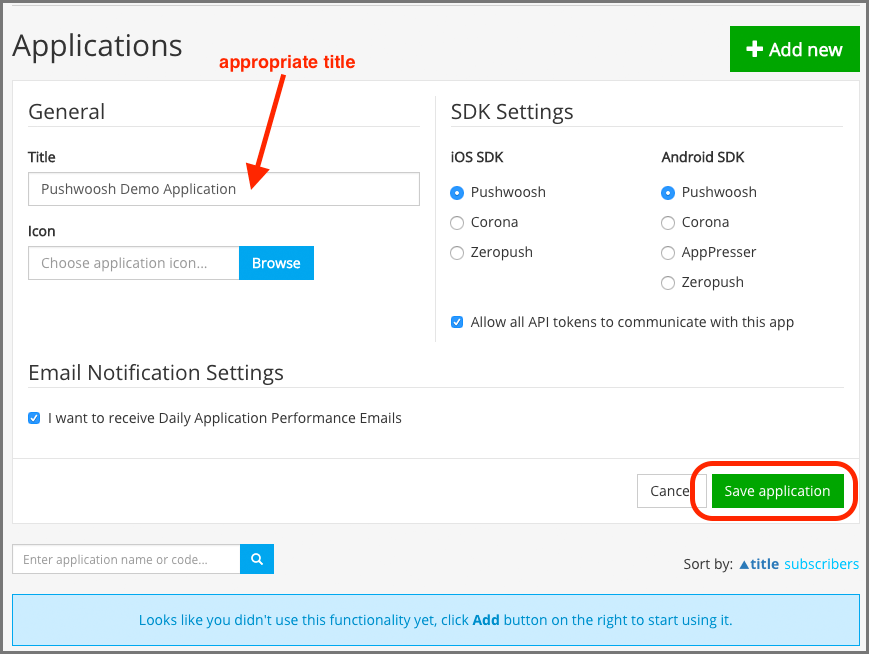Viewport: 869px width, 654px height.
Task: Toggle Allow all API tokens checkbox
Action: click(457, 322)
